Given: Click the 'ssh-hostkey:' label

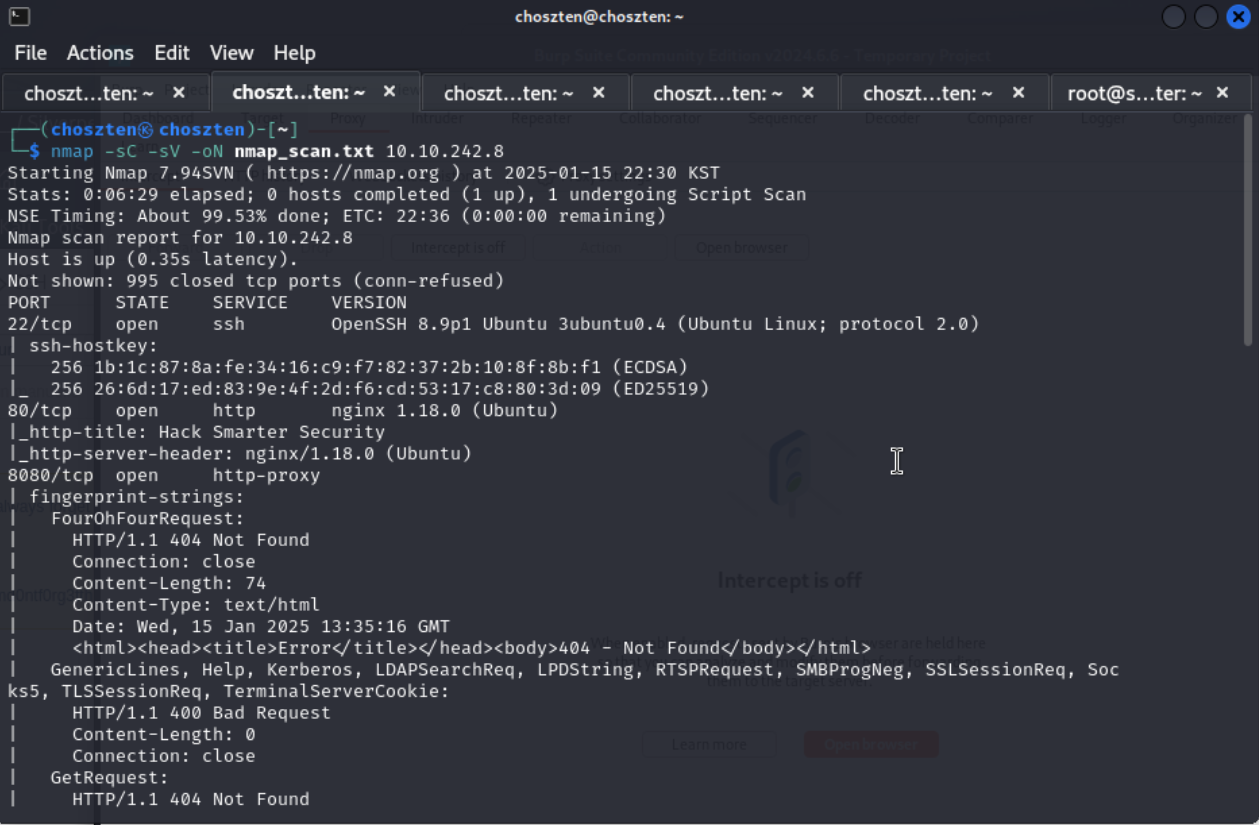Looking at the screenshot, I should click(x=93, y=346).
